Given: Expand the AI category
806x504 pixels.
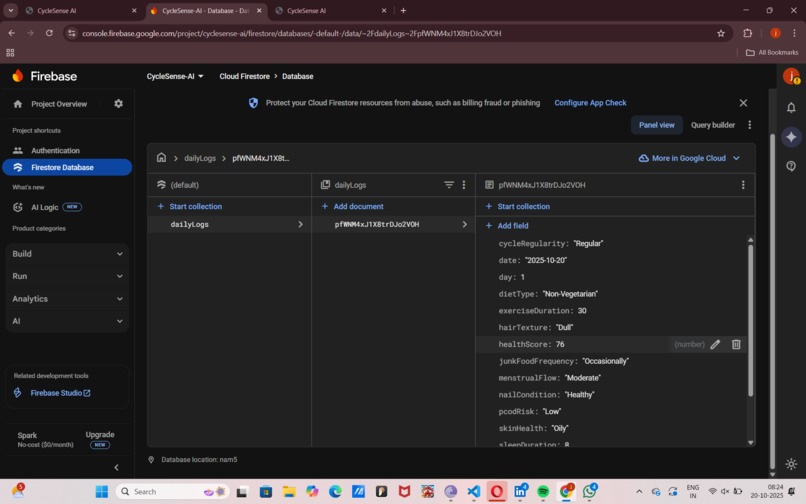Looking at the screenshot, I should point(67,321).
